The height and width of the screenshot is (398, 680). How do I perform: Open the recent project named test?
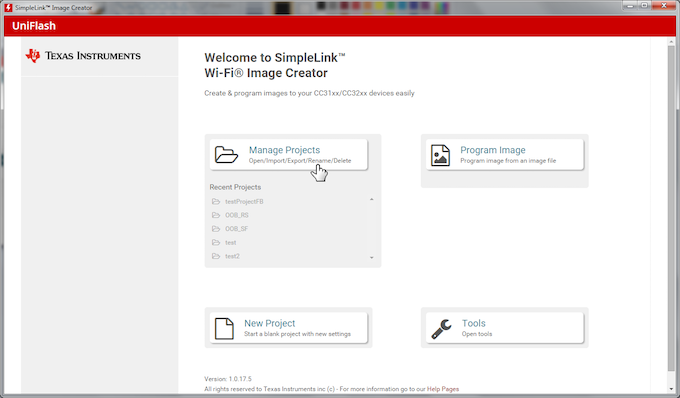pos(231,242)
